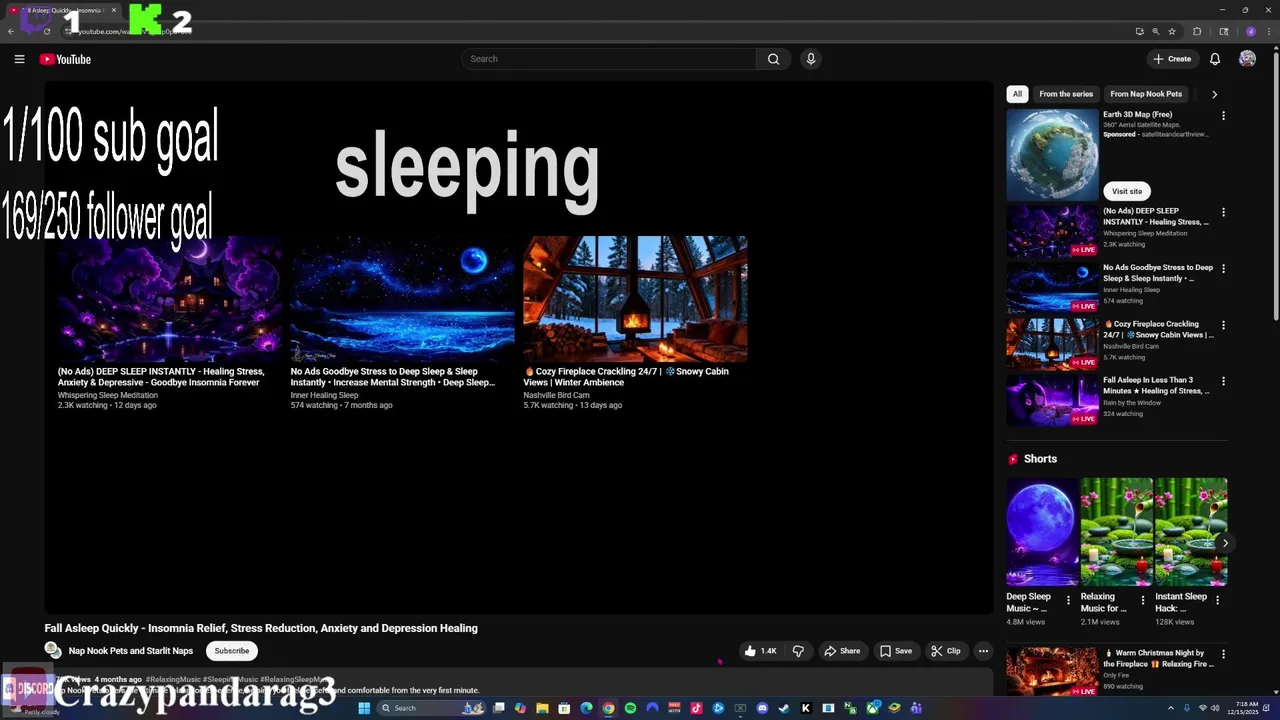Viewport: 1280px width, 720px height.
Task: Open options for Relaxing Music short
Action: 1142,601
